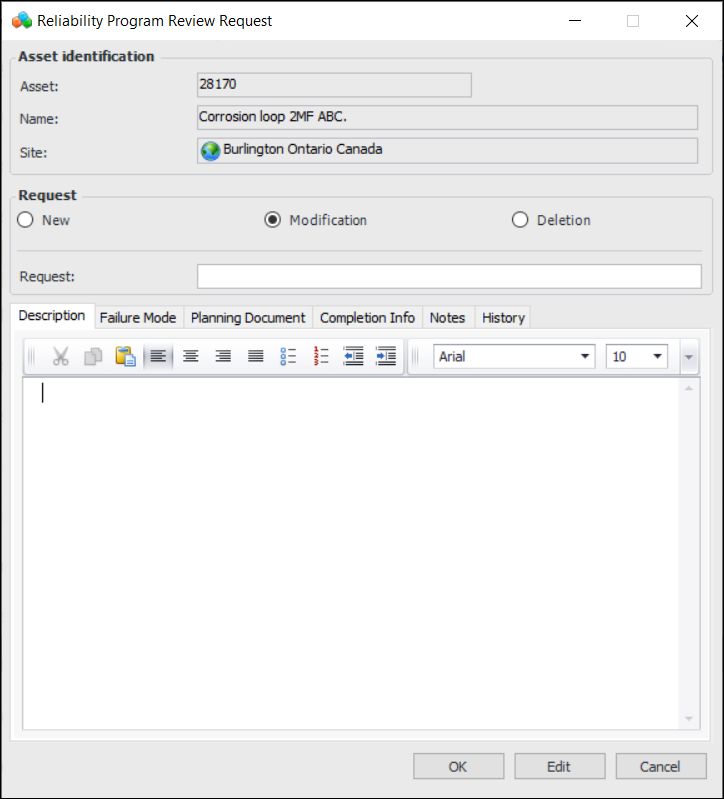Image resolution: width=724 pixels, height=799 pixels.
Task: Open the font size 10 dropdown
Action: coord(657,356)
